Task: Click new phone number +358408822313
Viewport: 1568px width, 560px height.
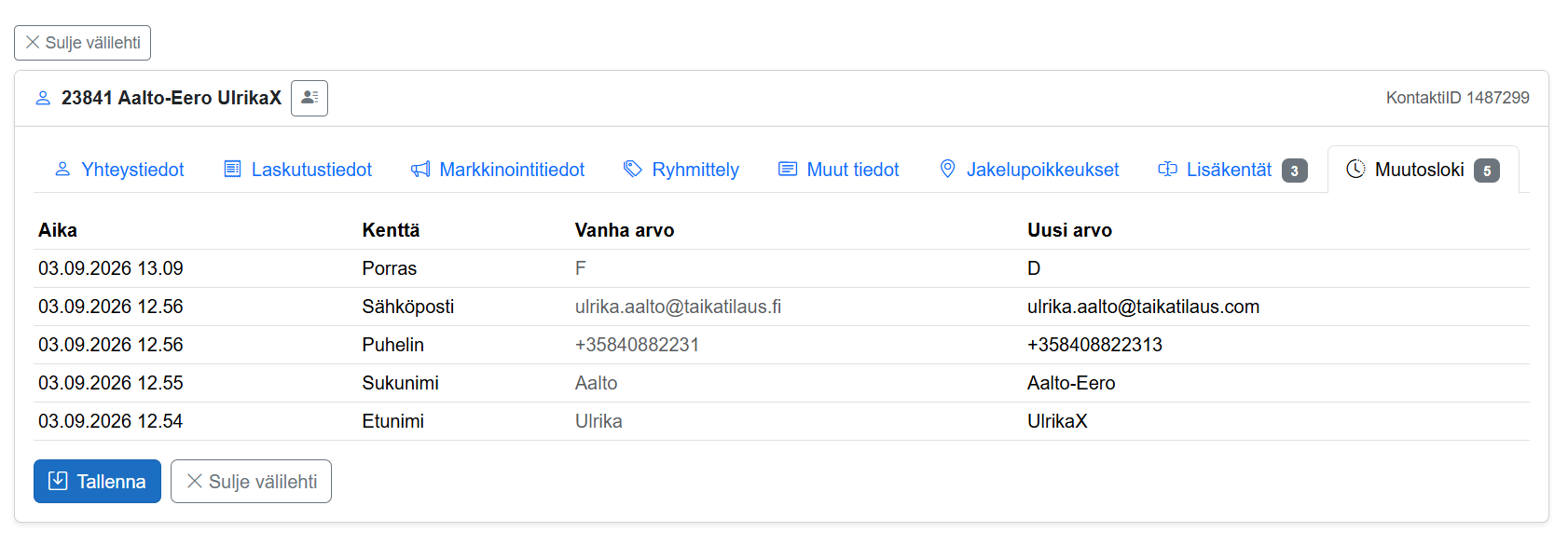Action: 1094,345
